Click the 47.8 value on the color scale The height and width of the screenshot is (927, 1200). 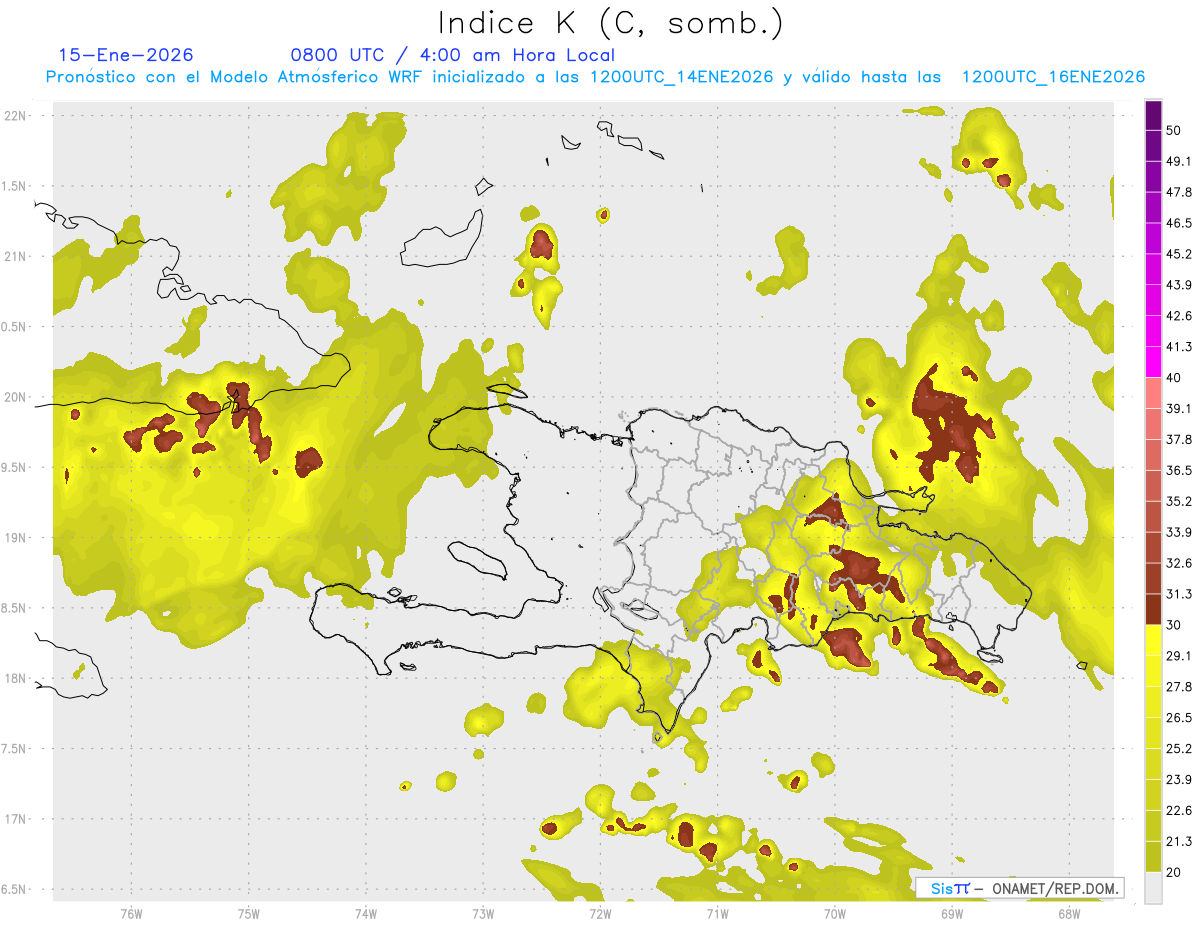(1179, 192)
